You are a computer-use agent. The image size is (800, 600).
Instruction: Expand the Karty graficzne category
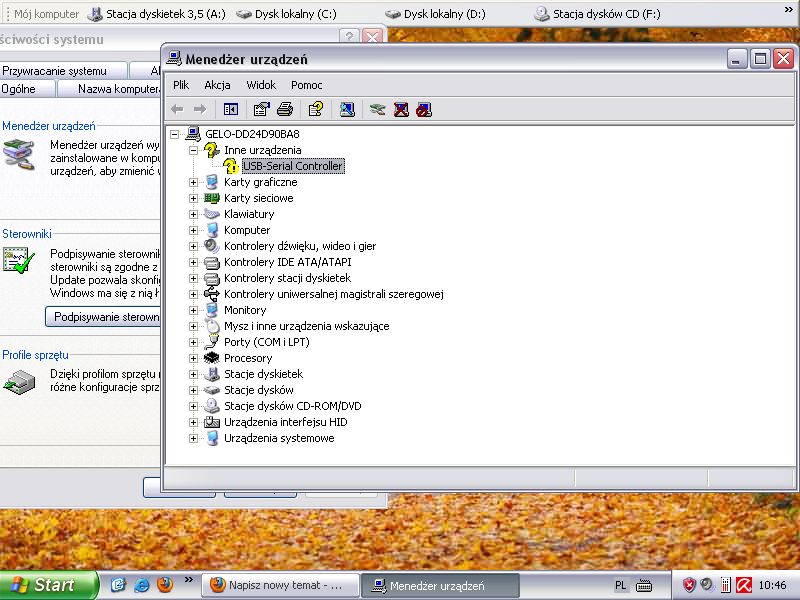[x=193, y=182]
